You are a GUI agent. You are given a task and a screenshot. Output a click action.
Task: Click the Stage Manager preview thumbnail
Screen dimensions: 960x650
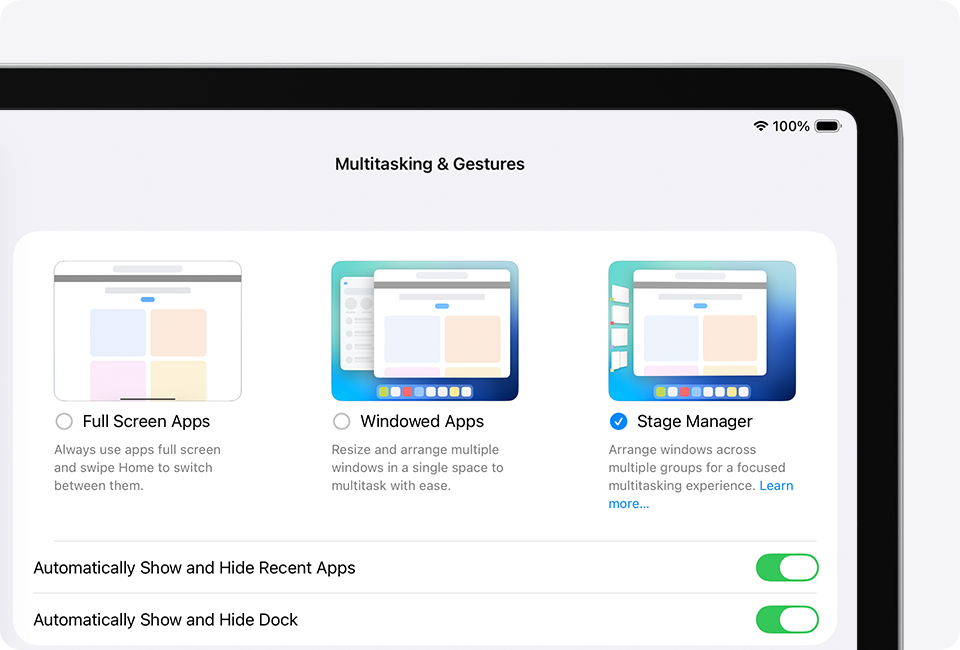tap(702, 331)
